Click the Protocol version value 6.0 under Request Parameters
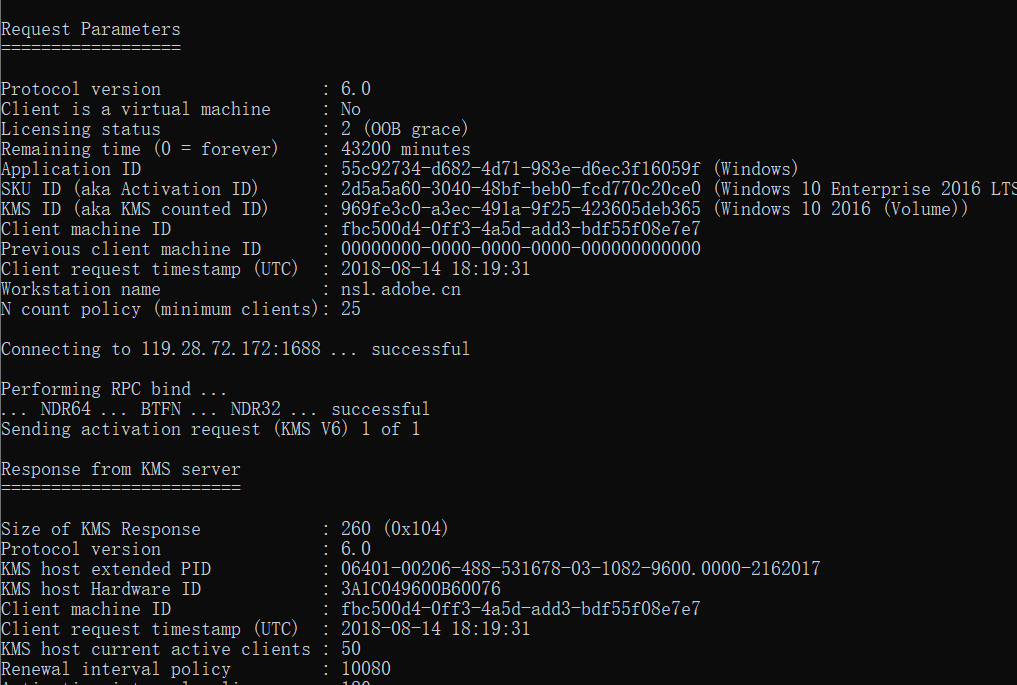Viewport: 1017px width, 685px height. pyautogui.click(x=355, y=89)
